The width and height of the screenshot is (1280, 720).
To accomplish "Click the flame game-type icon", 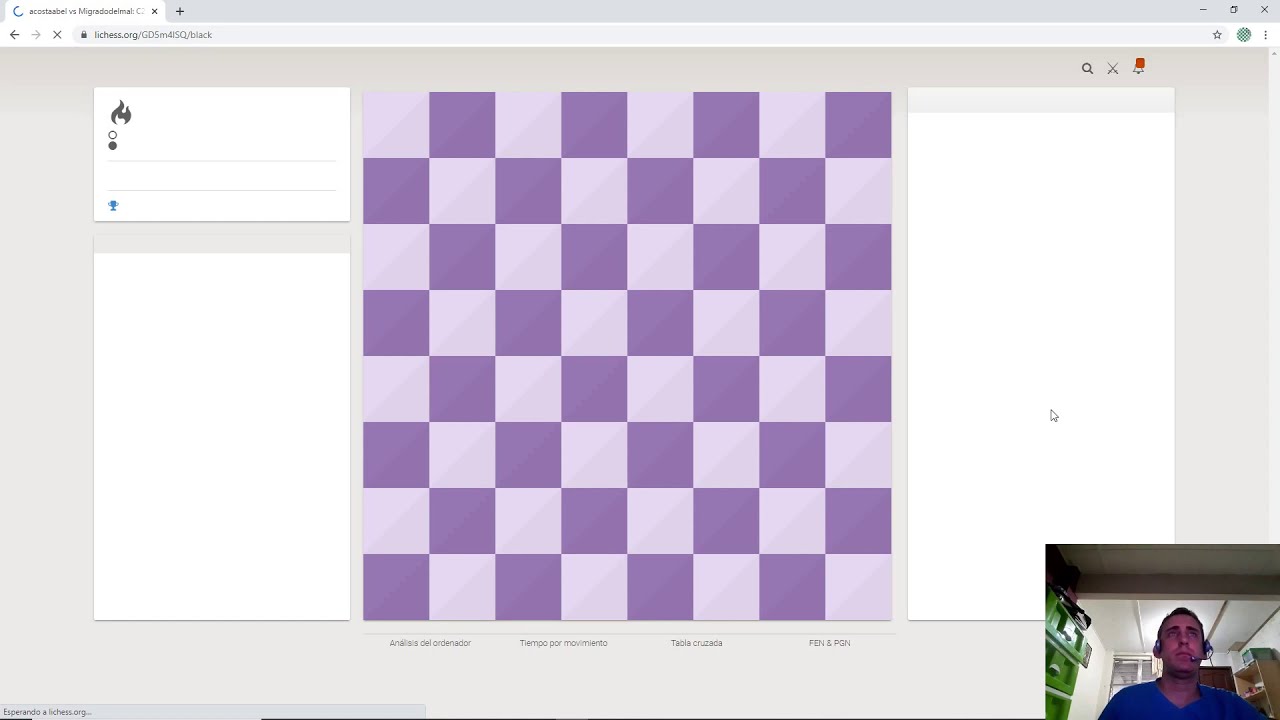I will click(121, 112).
